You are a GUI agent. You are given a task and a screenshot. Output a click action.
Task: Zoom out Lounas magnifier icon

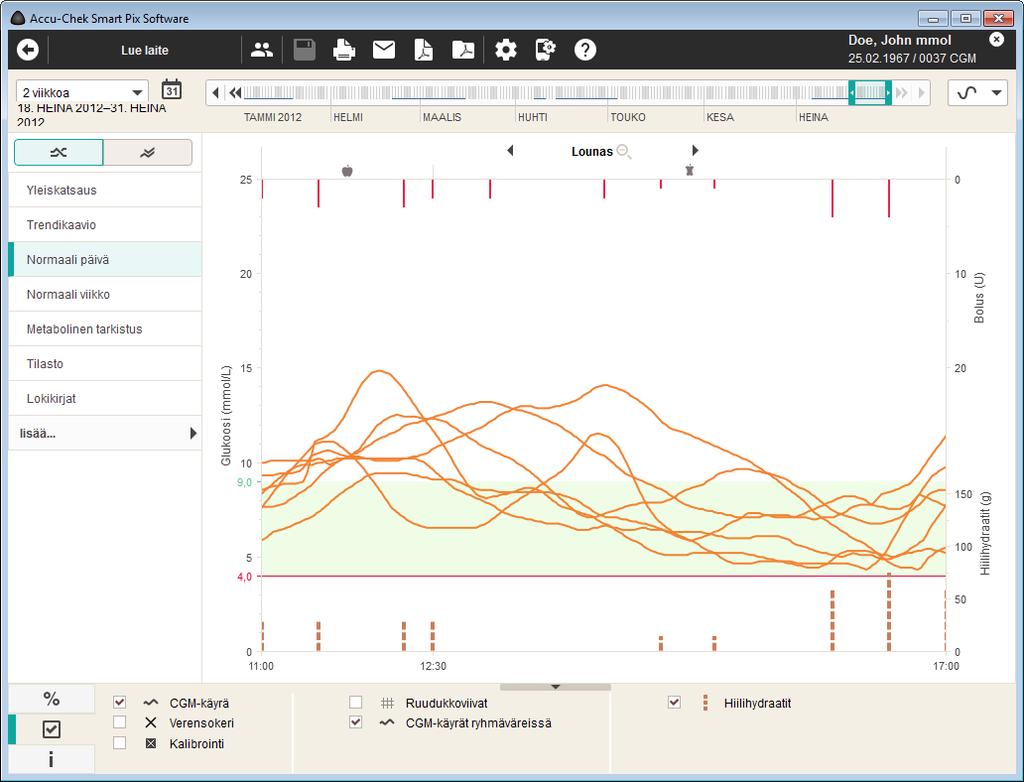pos(624,152)
